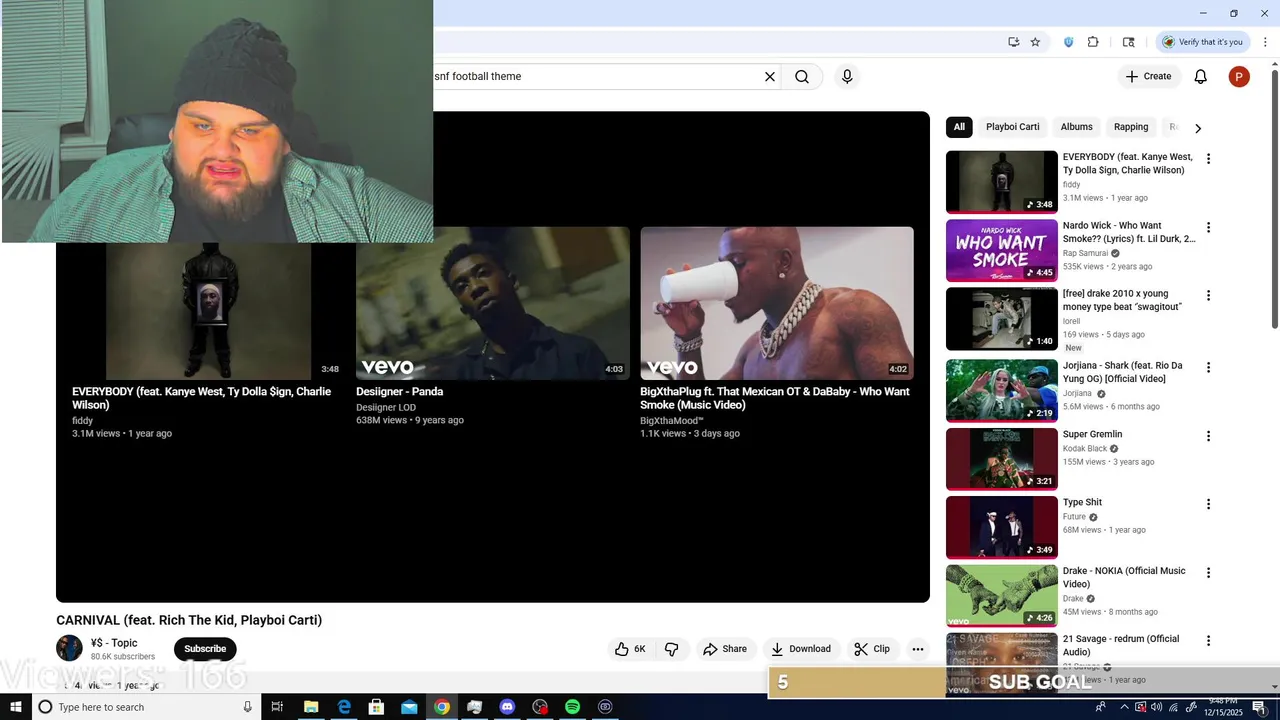Open drake 2010 type beat thumbnail

click(x=1002, y=318)
